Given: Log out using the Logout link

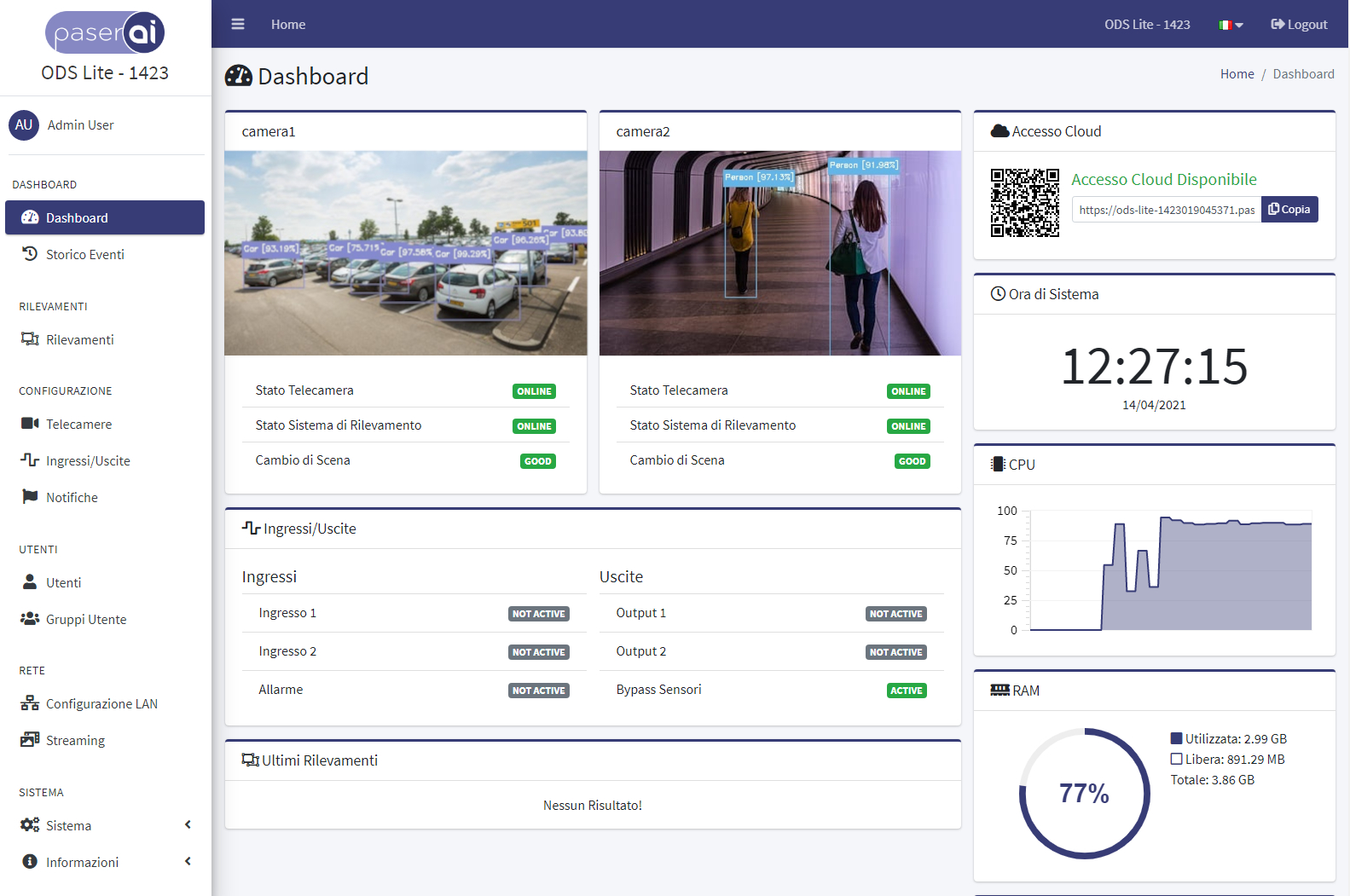Looking at the screenshot, I should (1299, 25).
